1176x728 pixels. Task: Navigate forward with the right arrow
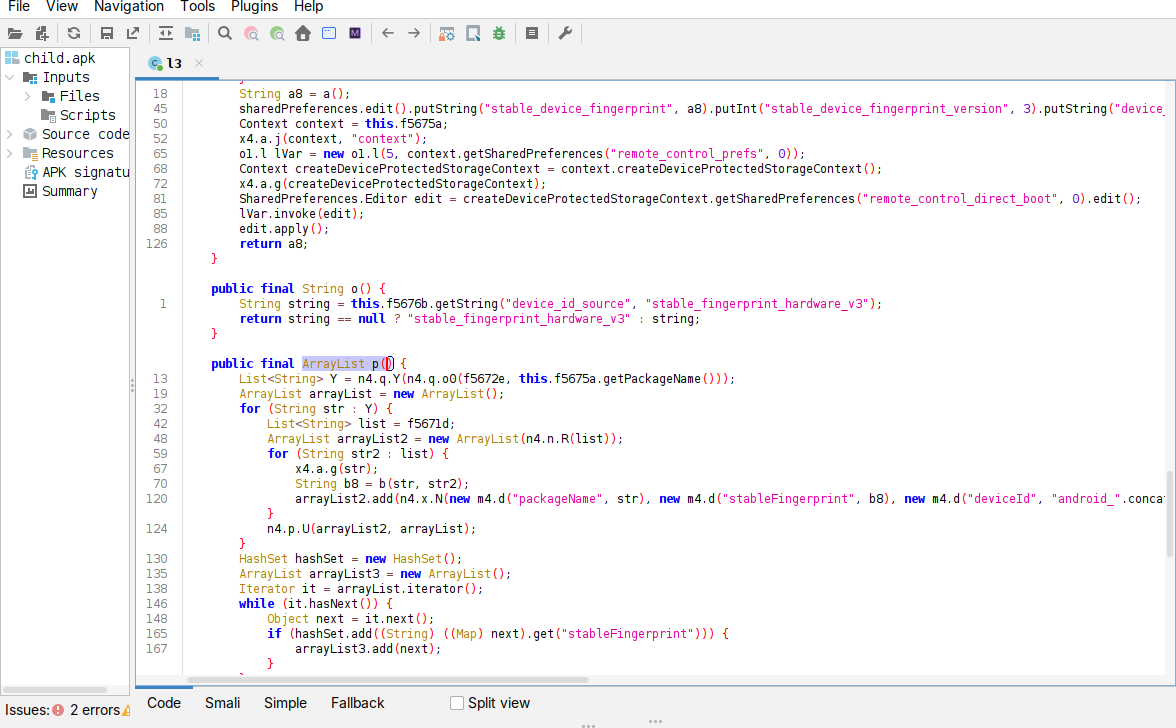(414, 33)
